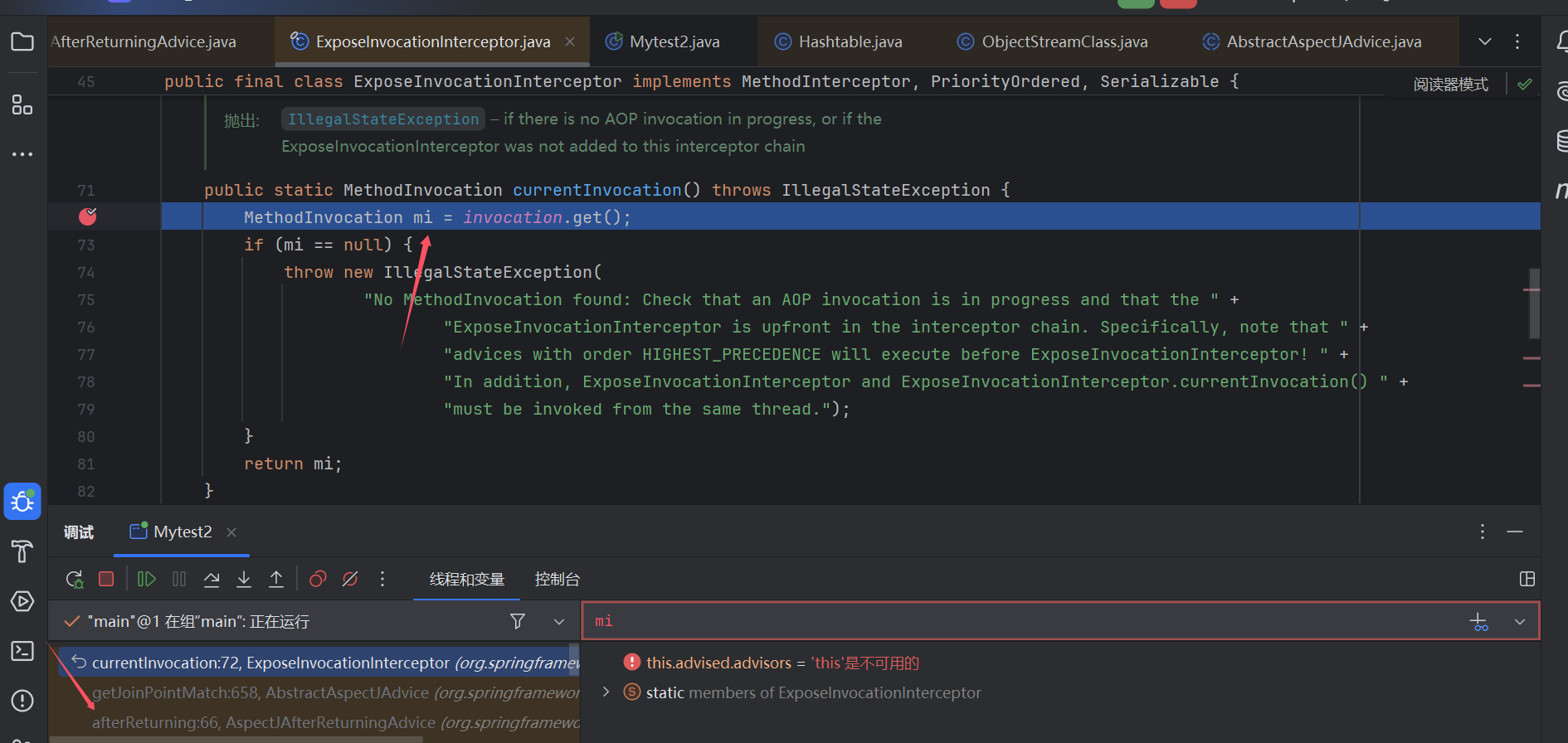This screenshot has width=1568, height=743.
Task: Click line number 71 in gutter
Action: click(x=86, y=191)
